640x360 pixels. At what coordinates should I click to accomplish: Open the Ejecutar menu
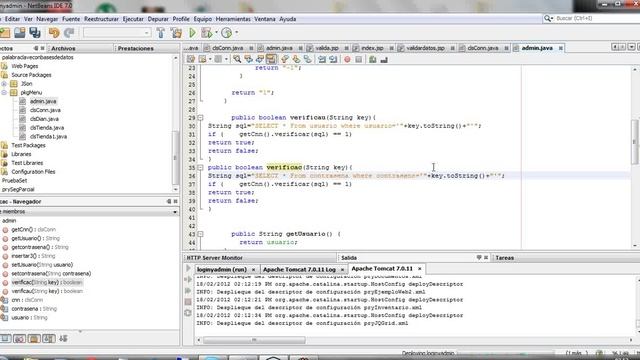(x=133, y=19)
